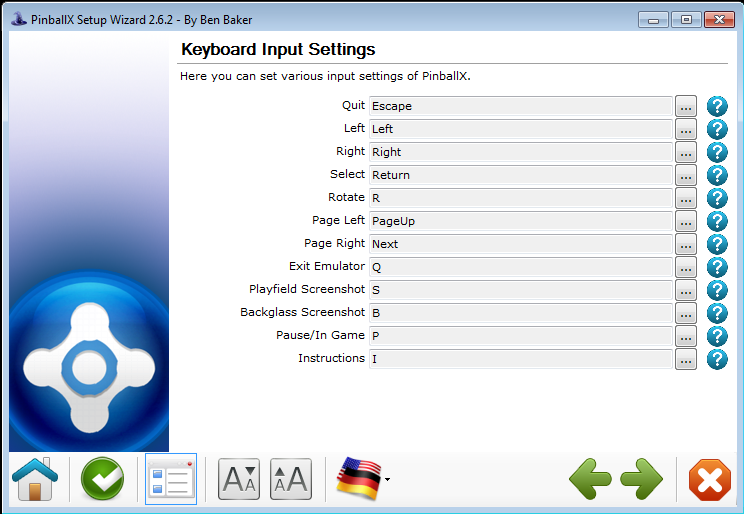
Task: Browse key for Exit Emulator with ... button
Action: tap(686, 267)
